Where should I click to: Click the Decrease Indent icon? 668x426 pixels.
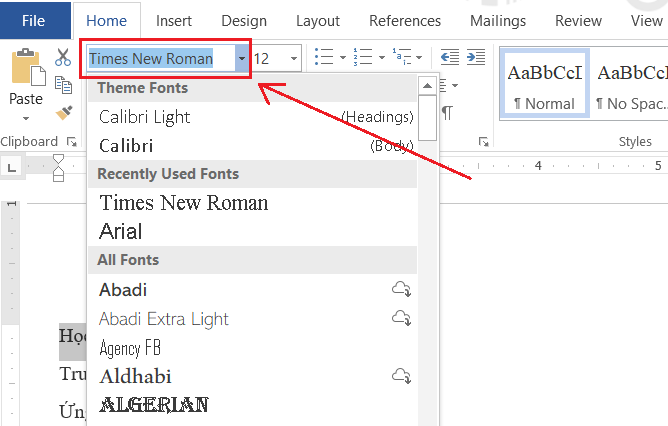click(x=449, y=58)
